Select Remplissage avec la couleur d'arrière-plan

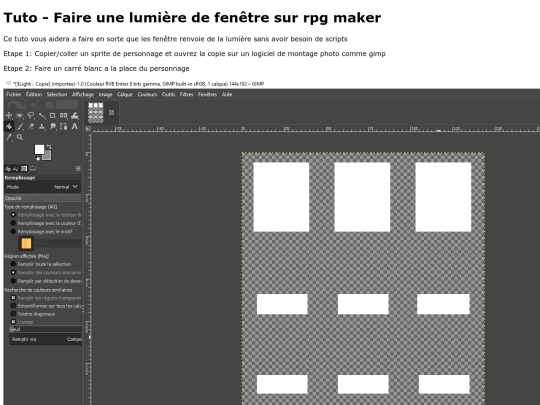47,223
